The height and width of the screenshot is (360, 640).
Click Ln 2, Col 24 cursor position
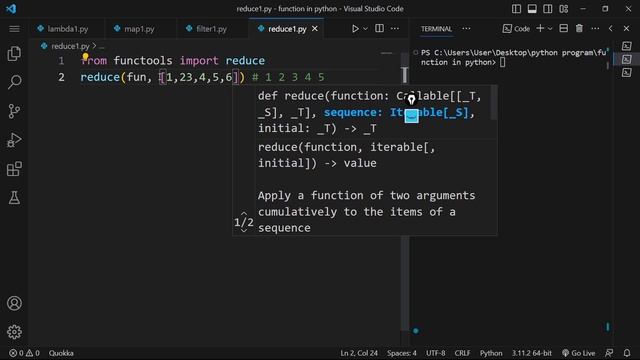(359, 353)
